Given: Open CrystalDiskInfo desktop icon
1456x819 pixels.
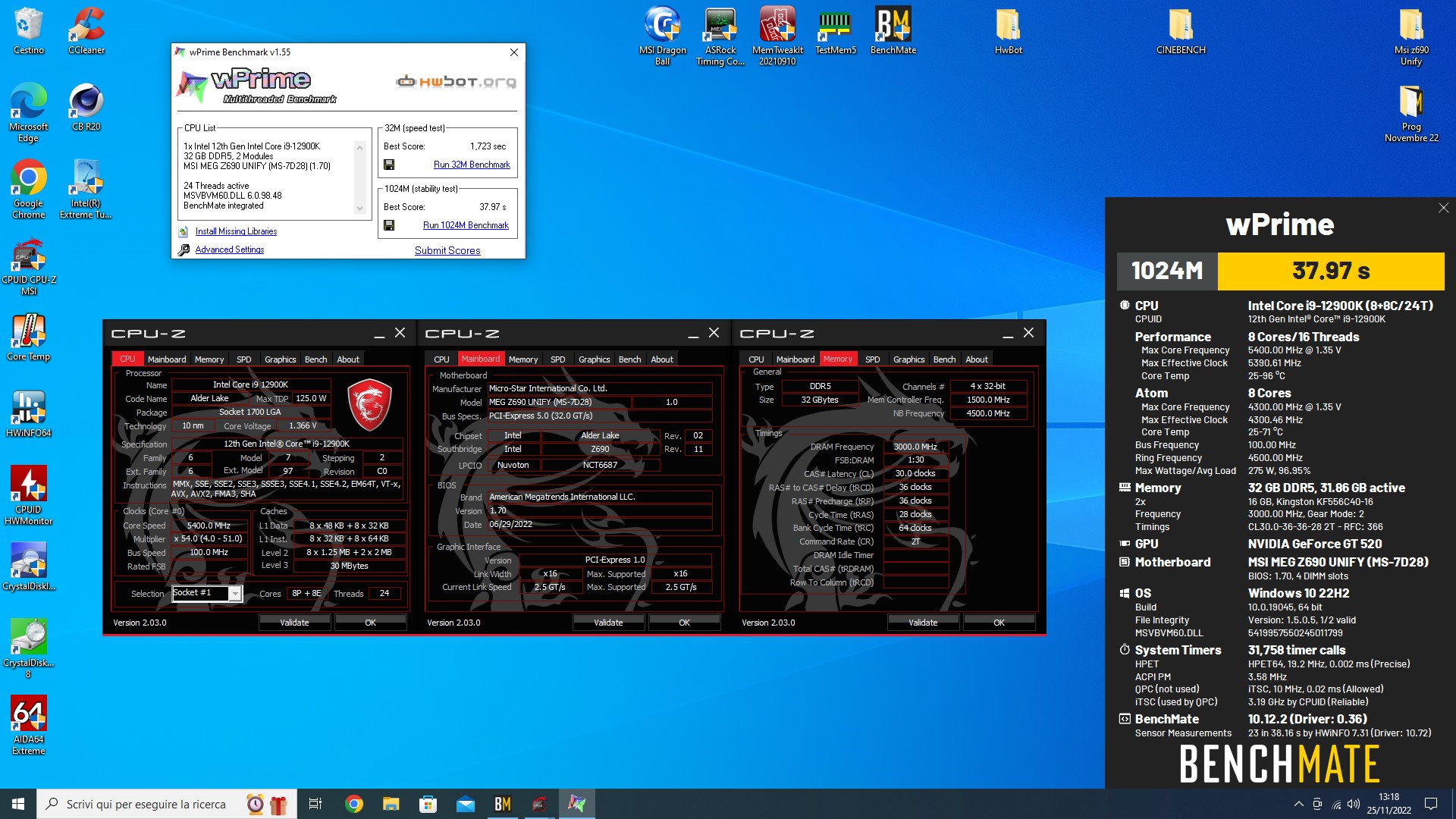Looking at the screenshot, I should pyautogui.click(x=29, y=566).
